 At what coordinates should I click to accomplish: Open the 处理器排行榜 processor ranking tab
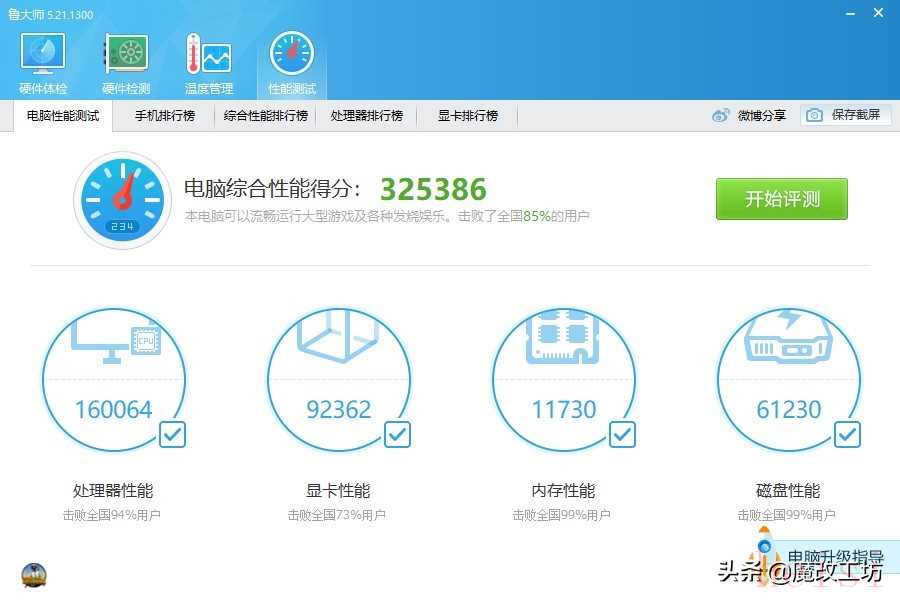point(367,116)
